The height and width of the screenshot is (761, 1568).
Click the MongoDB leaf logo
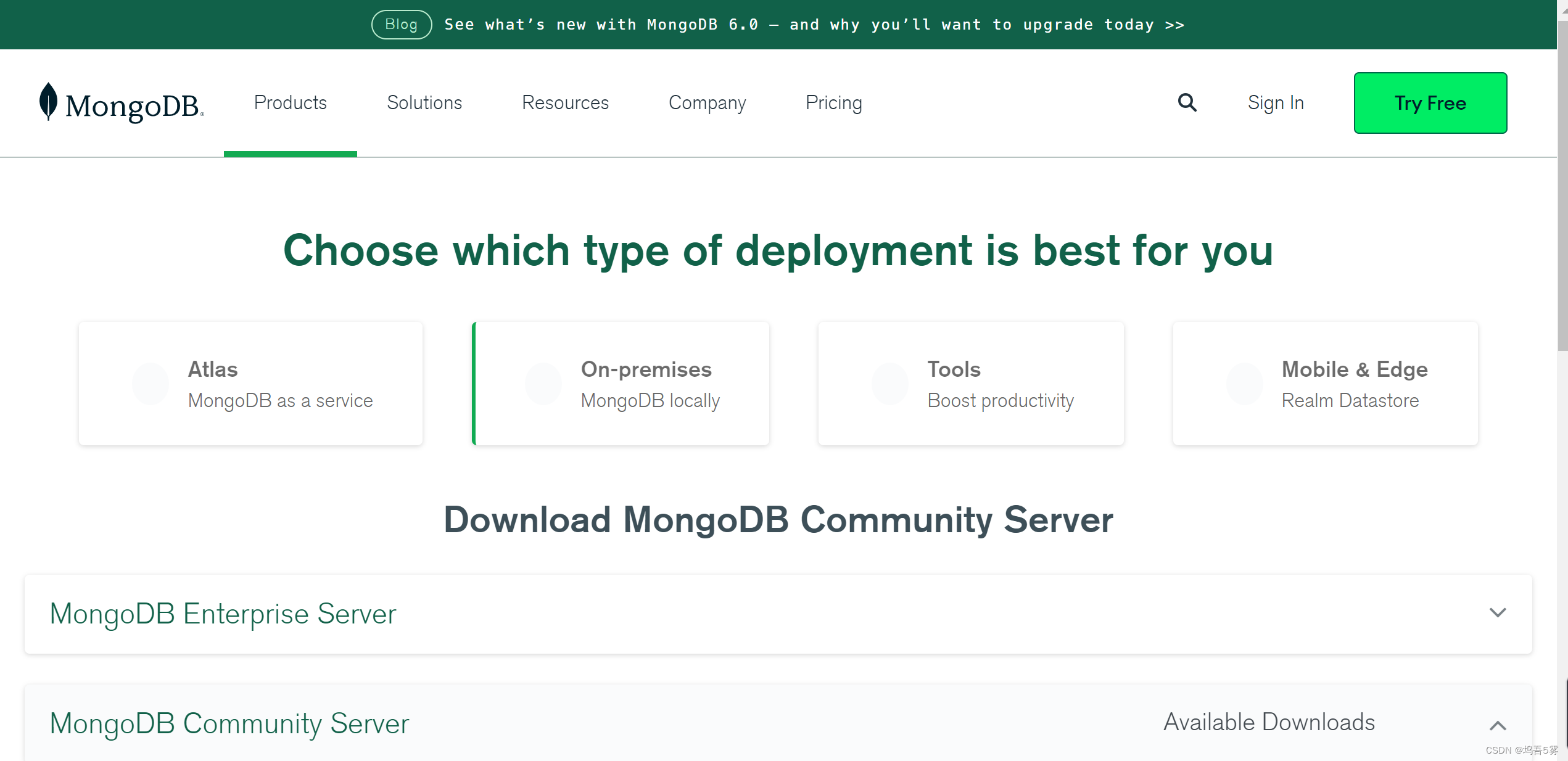click(x=48, y=102)
